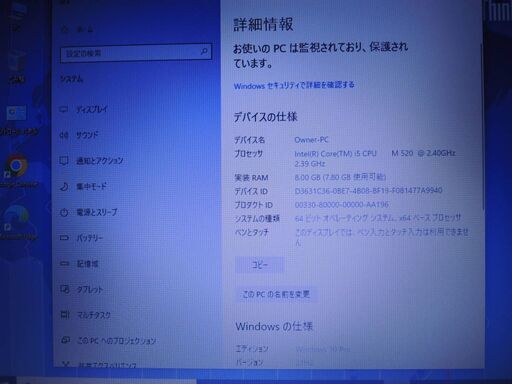Select 通知とアクション in sidebar
The height and width of the screenshot is (384, 512).
[x=92, y=161]
